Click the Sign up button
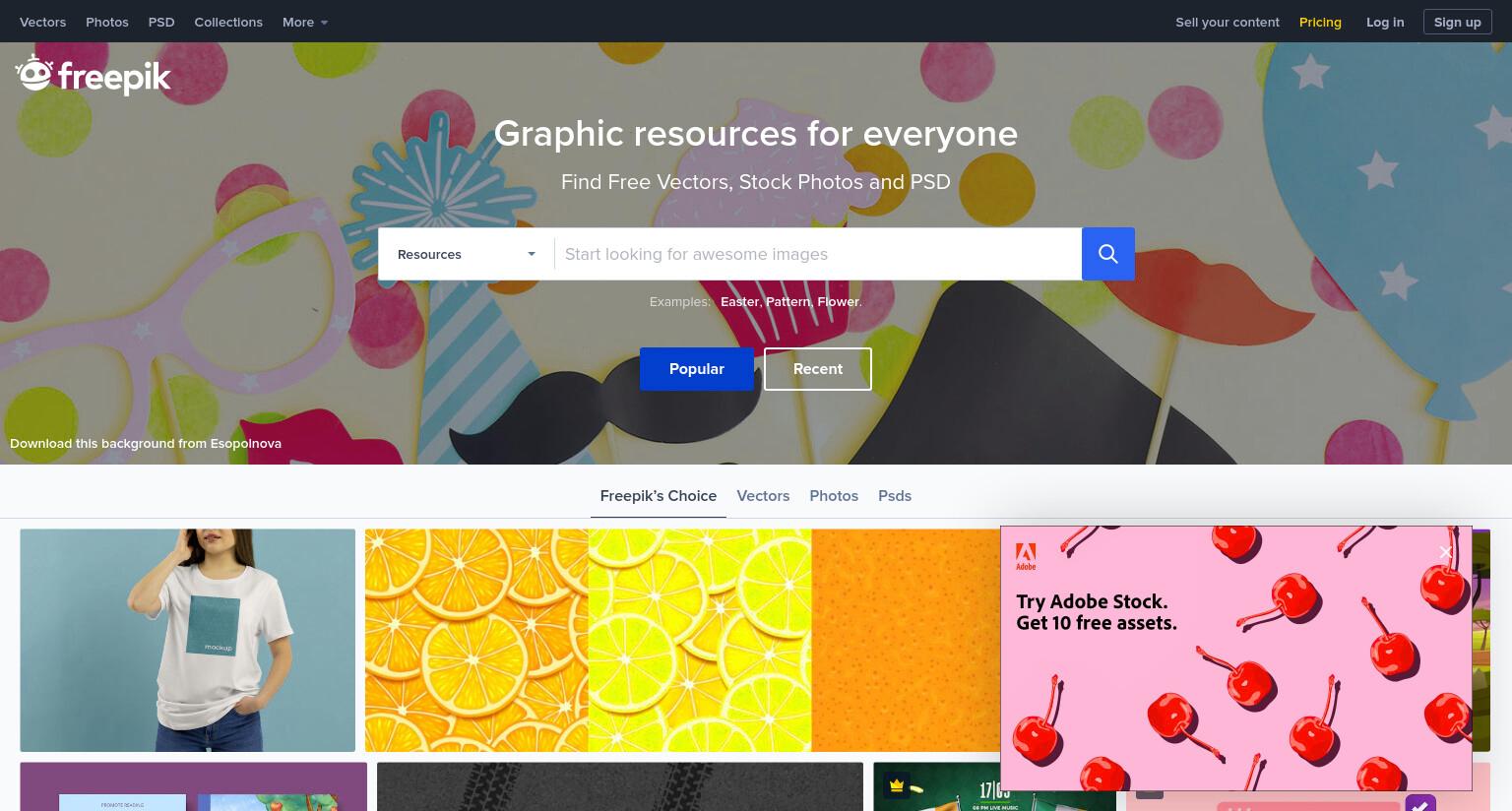Screen dimensions: 1512x811 1457,22
